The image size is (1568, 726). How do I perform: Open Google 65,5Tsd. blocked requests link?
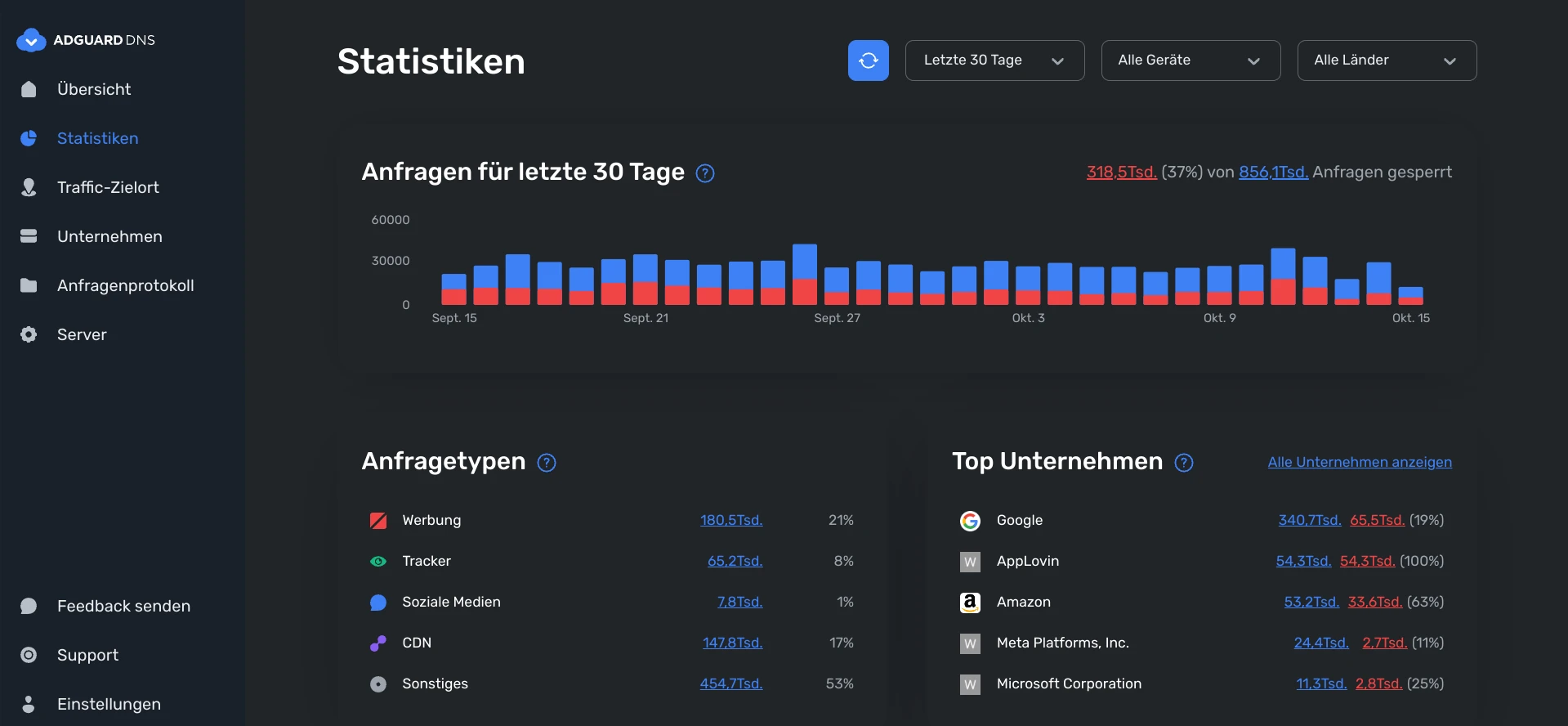[x=1377, y=520]
